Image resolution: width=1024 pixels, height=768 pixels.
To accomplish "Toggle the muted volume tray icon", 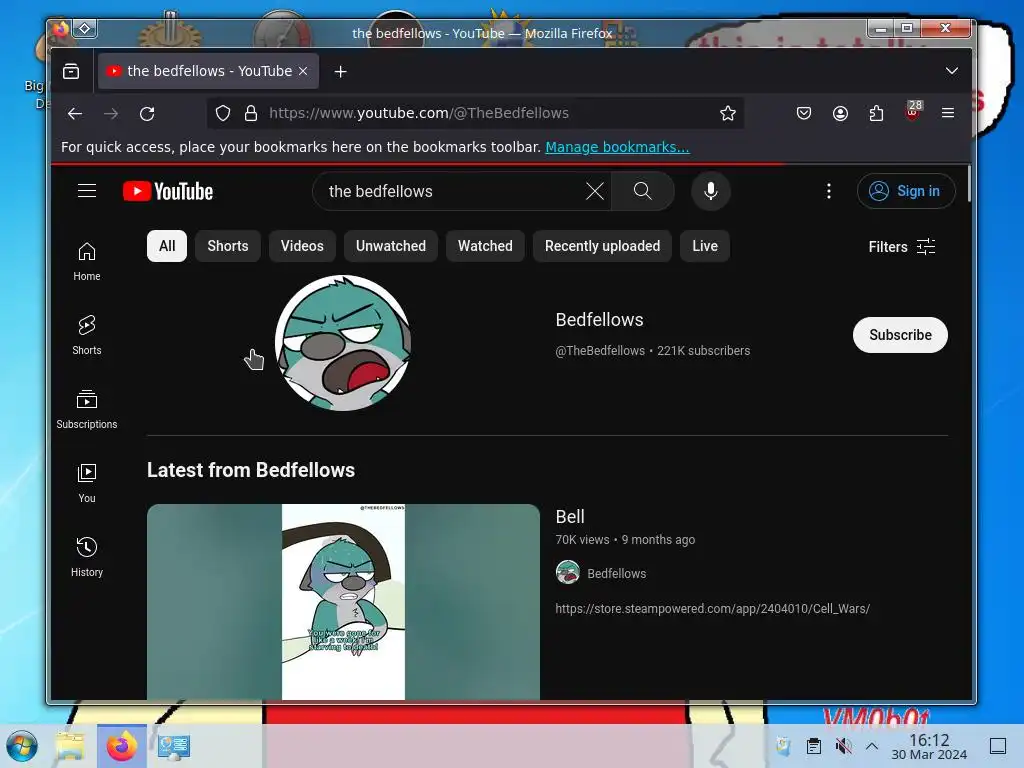I will [x=843, y=746].
